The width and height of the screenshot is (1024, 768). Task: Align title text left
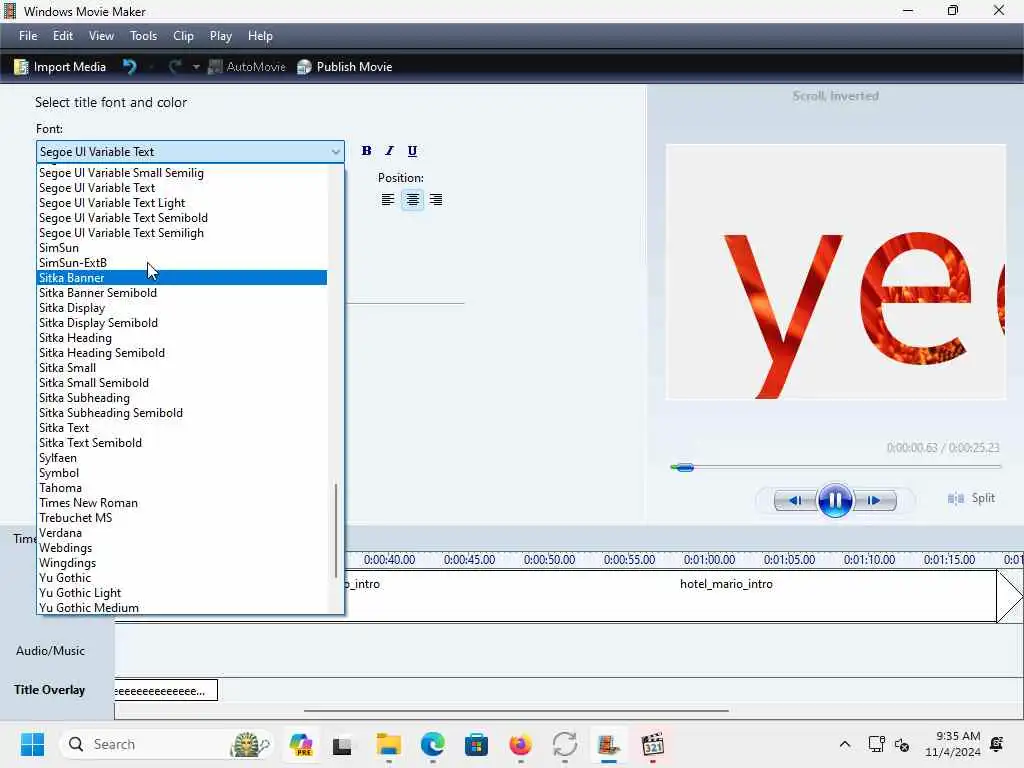point(388,200)
